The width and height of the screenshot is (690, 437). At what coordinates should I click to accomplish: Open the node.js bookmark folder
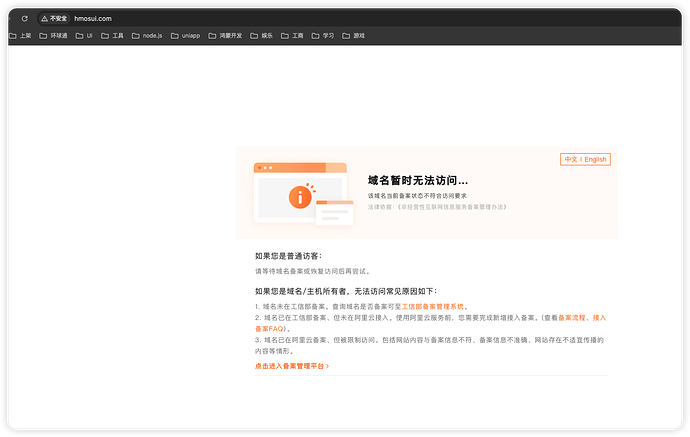click(146, 35)
